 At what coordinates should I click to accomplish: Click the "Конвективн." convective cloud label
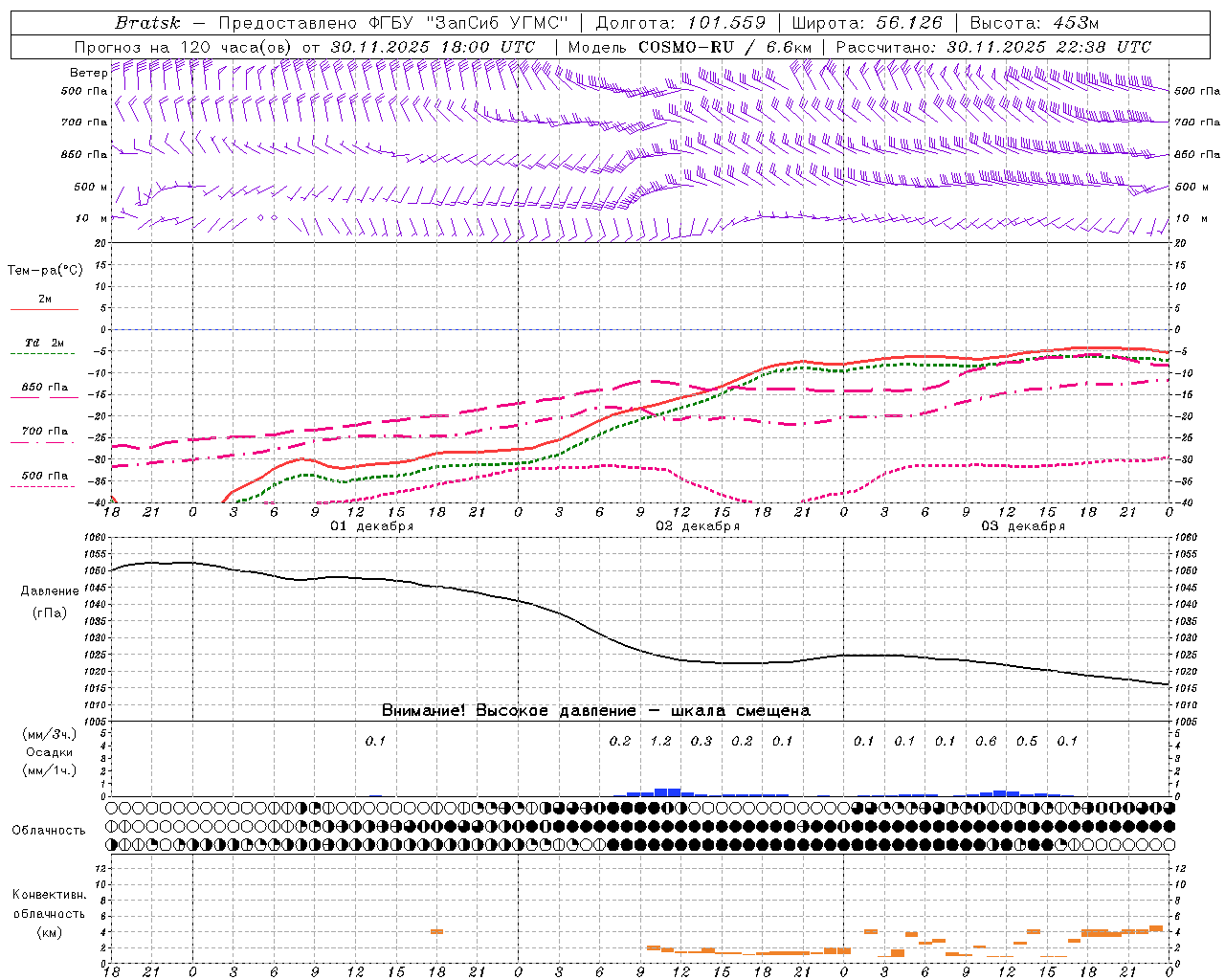click(50, 895)
